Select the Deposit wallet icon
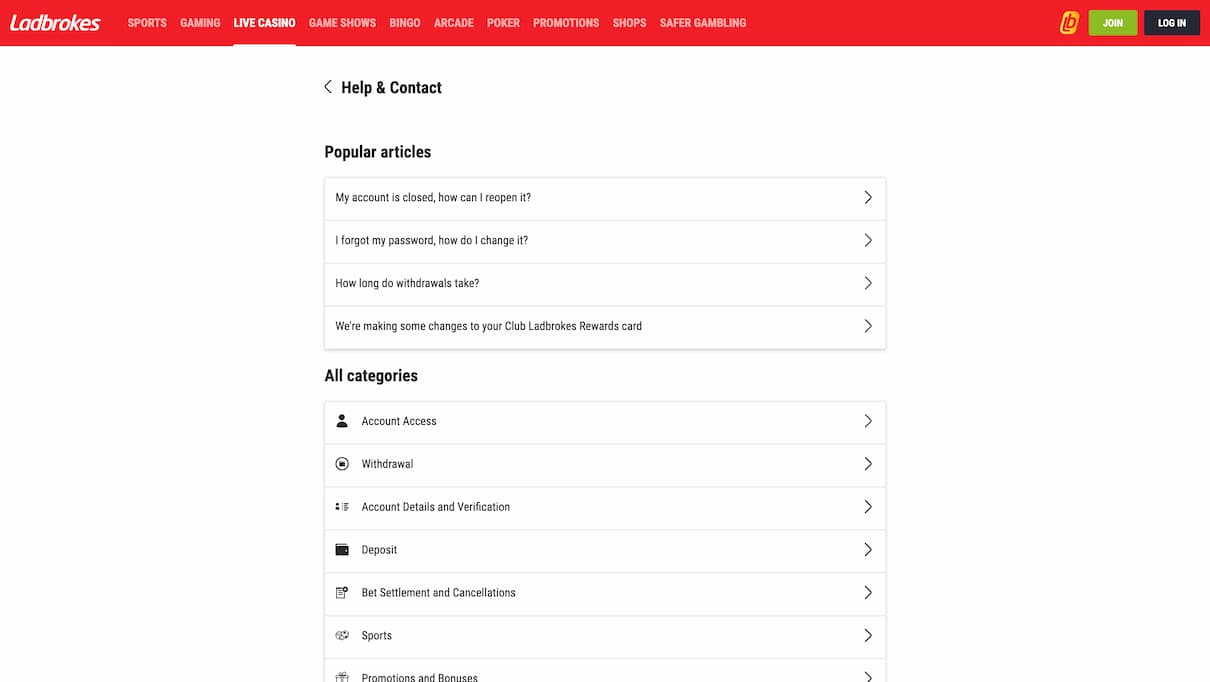1210x682 pixels. pos(342,550)
